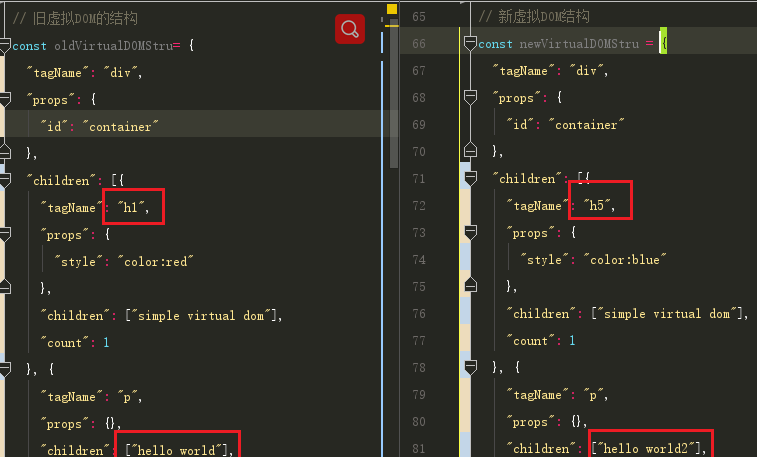
Task: Click the "h1" tagName value
Action: 133,207
